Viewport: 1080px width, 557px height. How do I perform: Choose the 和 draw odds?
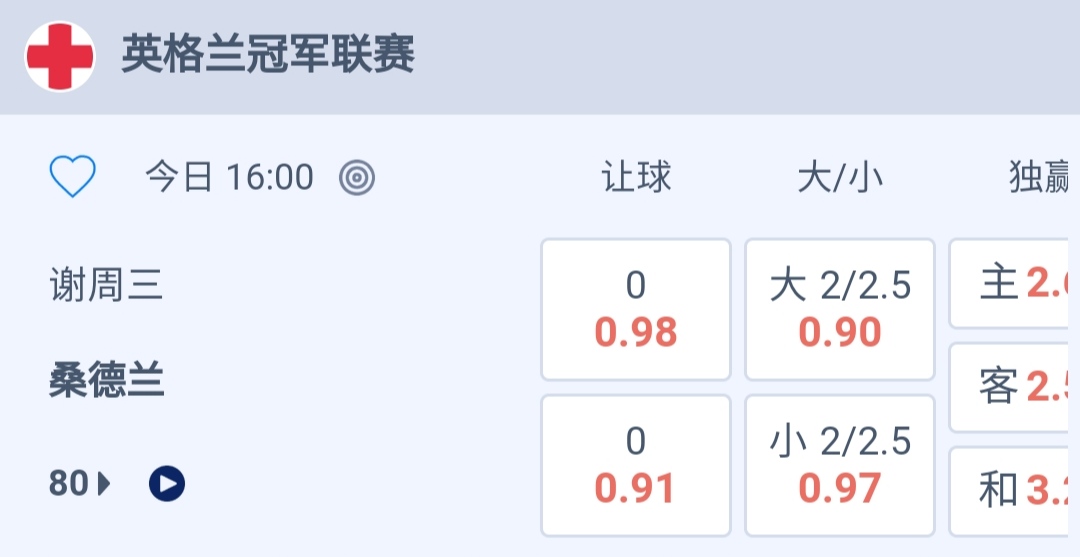pos(1015,490)
